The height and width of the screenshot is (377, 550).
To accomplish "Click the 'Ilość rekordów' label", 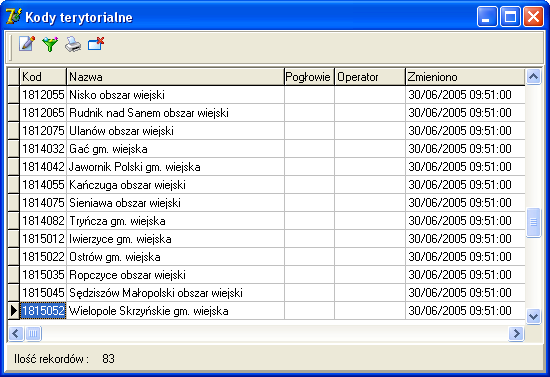I will tap(51, 359).
